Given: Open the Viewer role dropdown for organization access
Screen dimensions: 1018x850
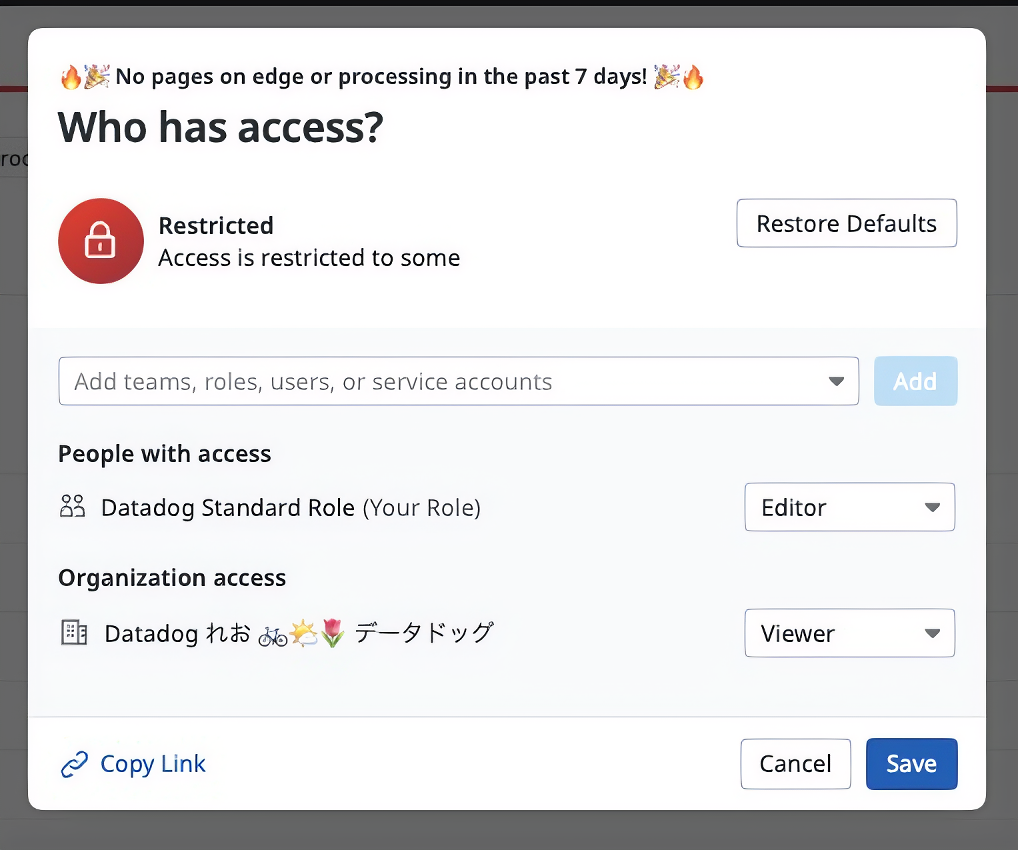Looking at the screenshot, I should (849, 633).
